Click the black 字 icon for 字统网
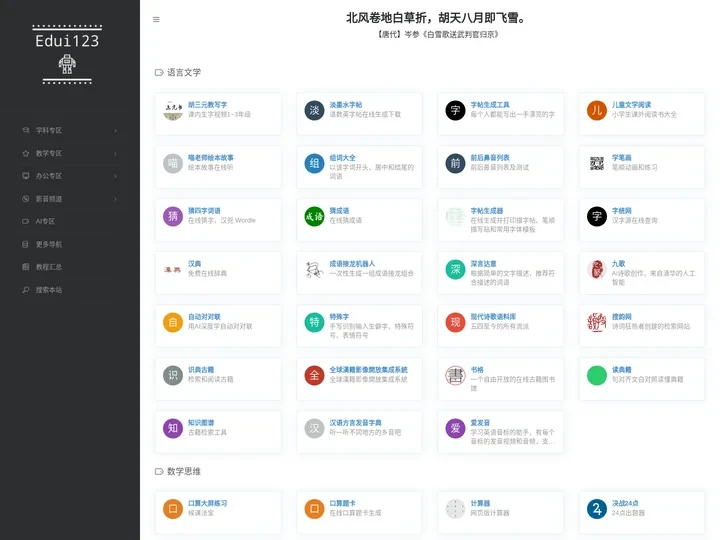 596,216
